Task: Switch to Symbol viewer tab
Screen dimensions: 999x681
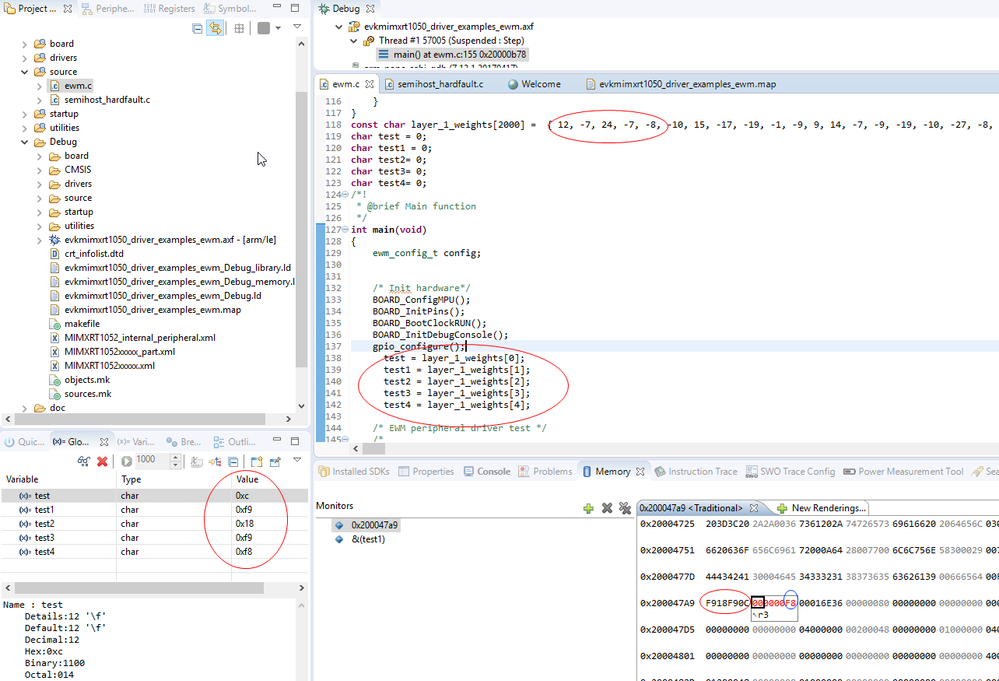Action: pos(230,8)
